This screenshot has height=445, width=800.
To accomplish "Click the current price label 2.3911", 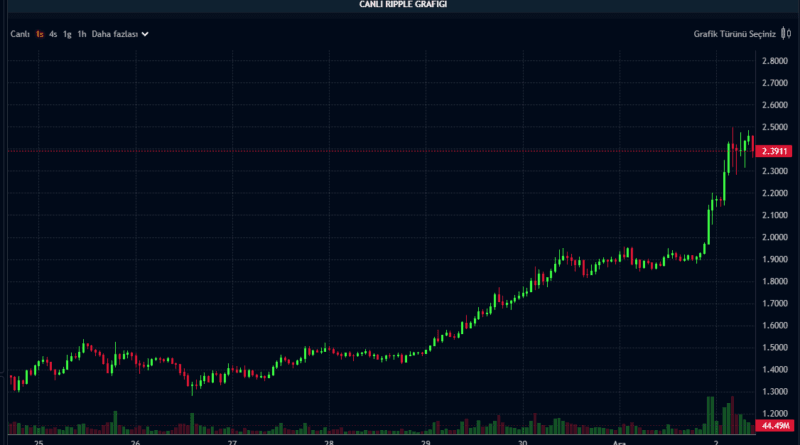I will click(x=773, y=151).
